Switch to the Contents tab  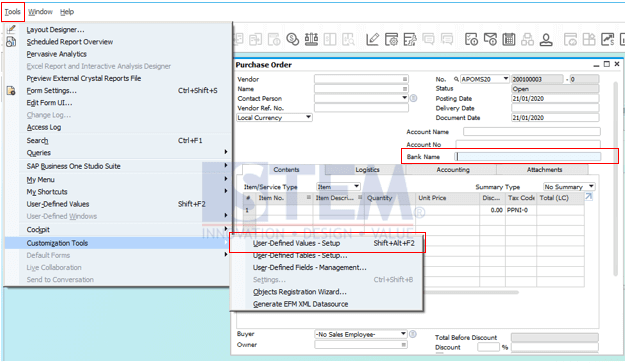(286, 170)
